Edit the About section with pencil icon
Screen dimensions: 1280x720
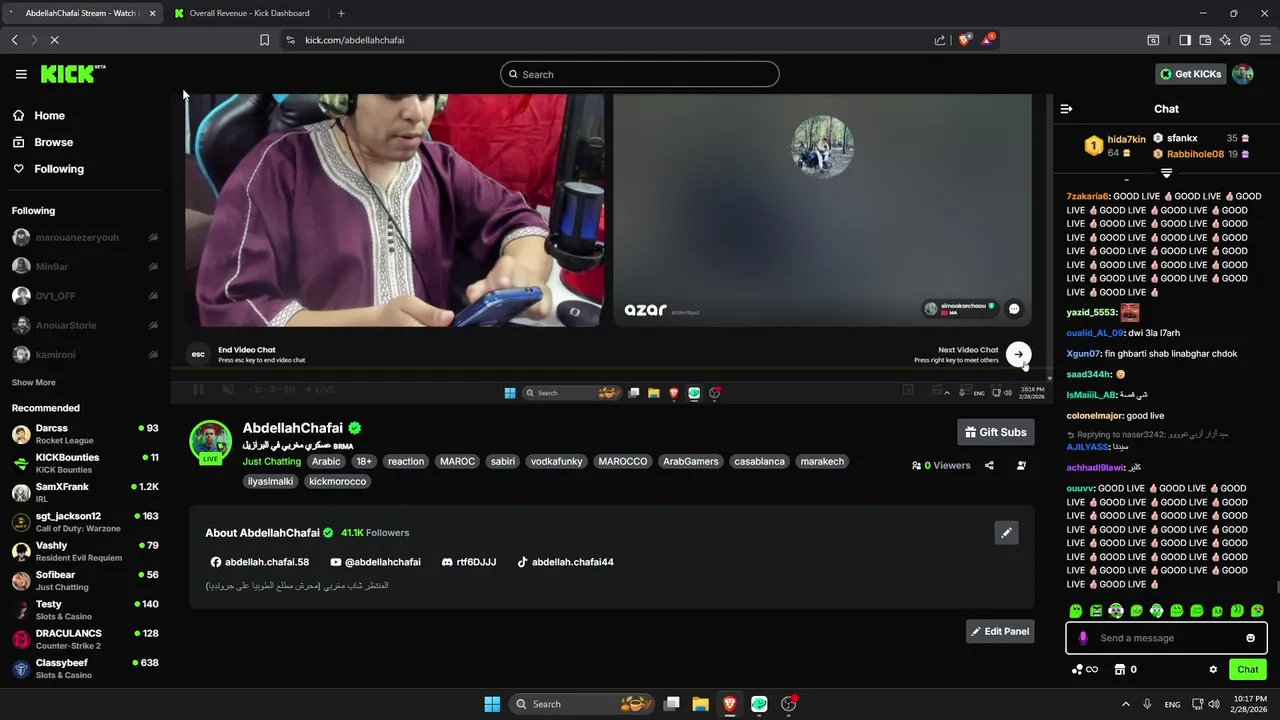click(1006, 532)
